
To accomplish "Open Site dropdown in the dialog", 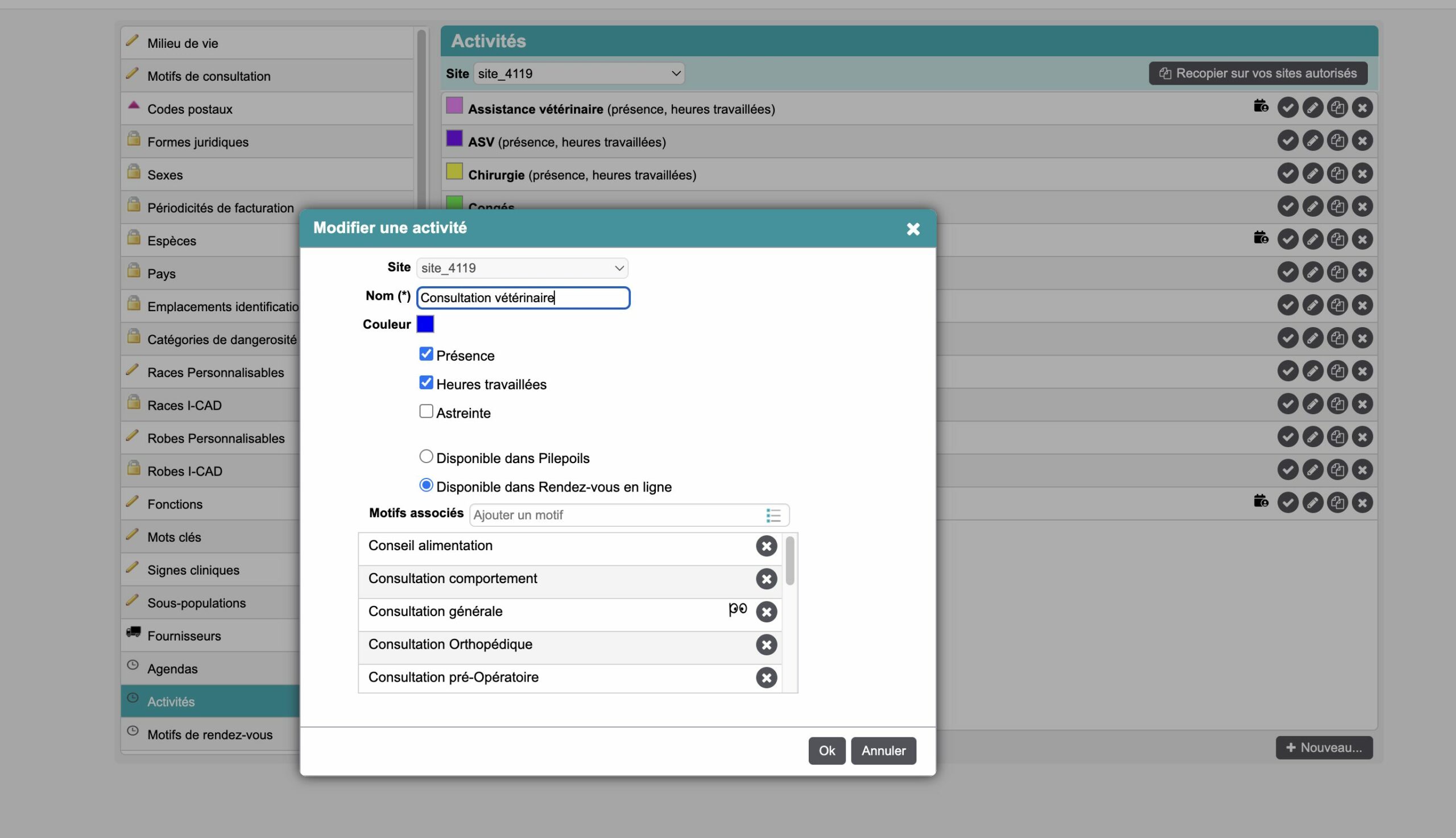I will click(522, 268).
